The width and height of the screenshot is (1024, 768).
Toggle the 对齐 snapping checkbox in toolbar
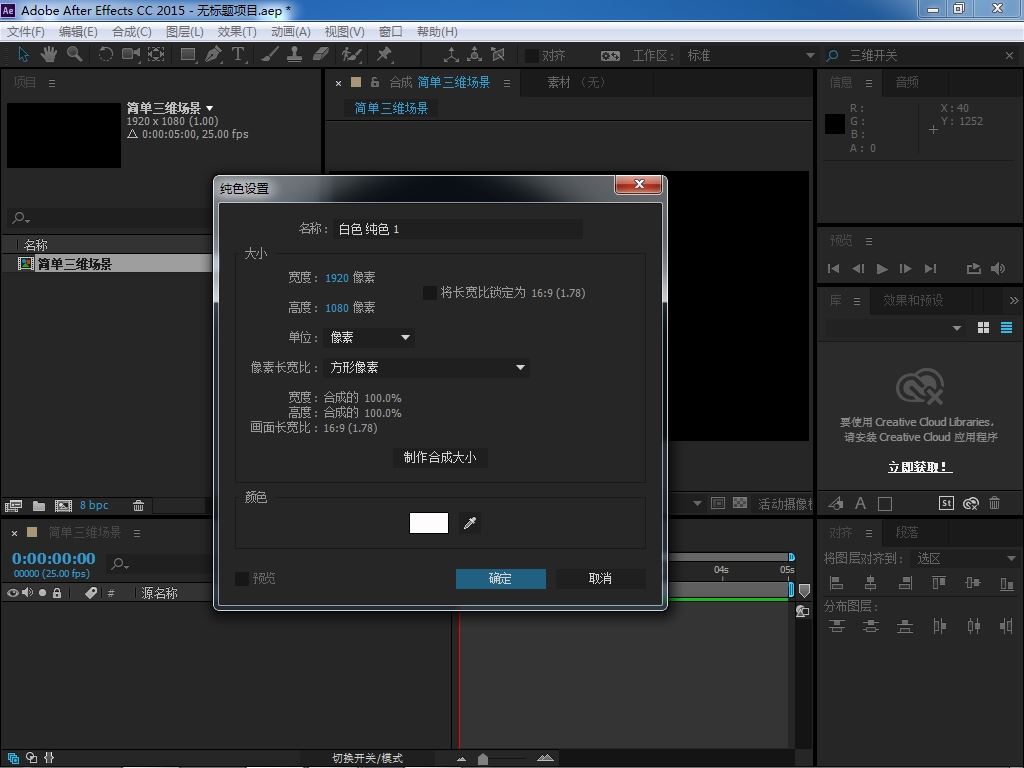pos(532,56)
